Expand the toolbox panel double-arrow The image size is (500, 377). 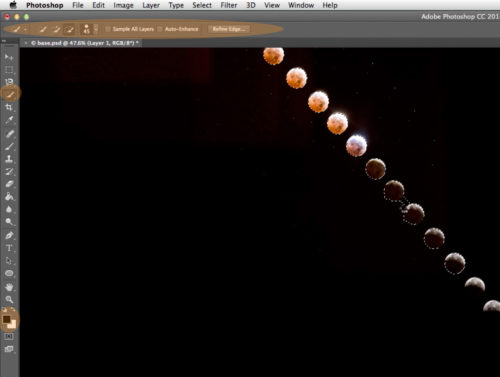click(4, 41)
